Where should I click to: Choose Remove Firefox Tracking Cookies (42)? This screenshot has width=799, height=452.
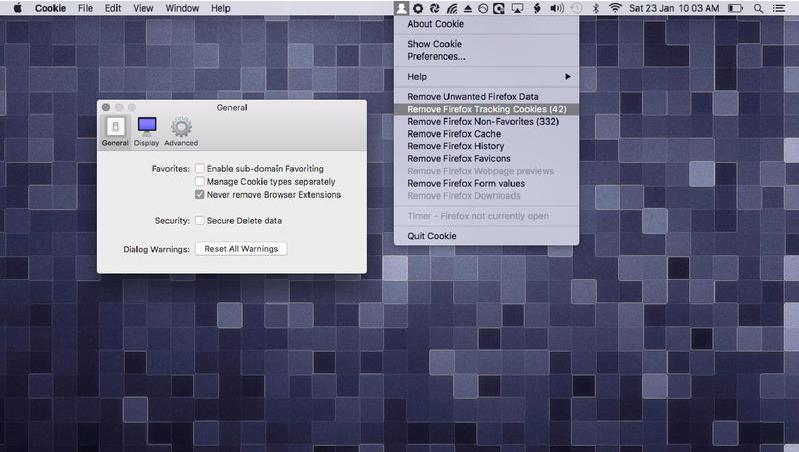tap(486, 109)
